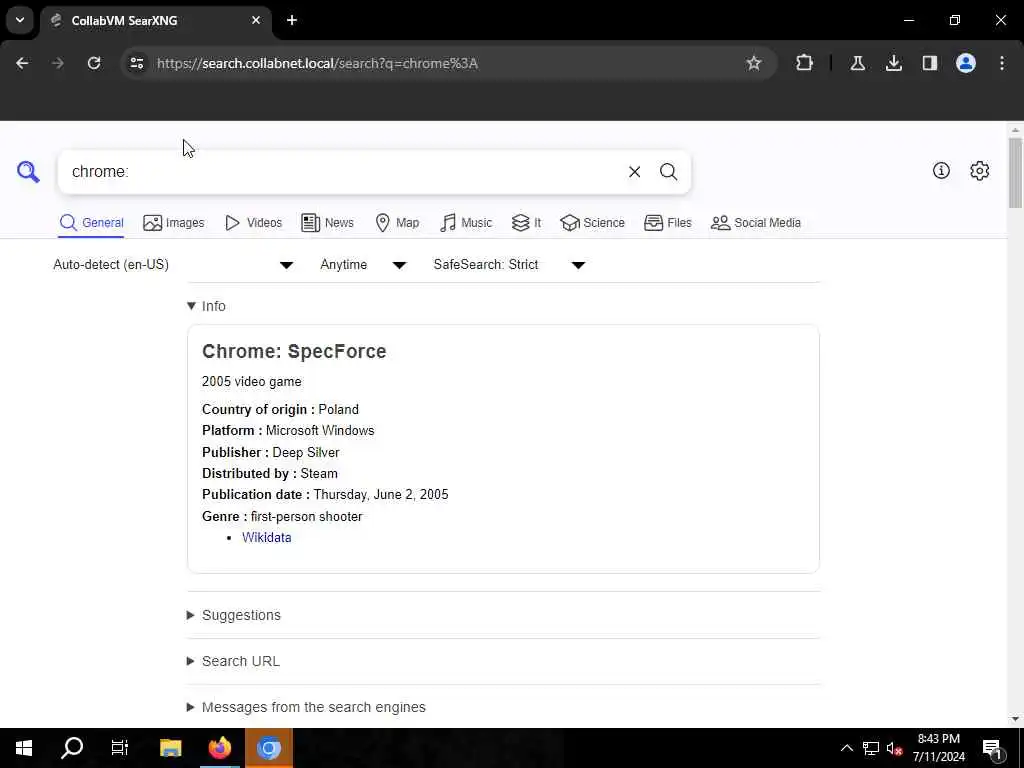The height and width of the screenshot is (768, 1024).
Task: Open the taskbar clock and date
Action: point(938,748)
